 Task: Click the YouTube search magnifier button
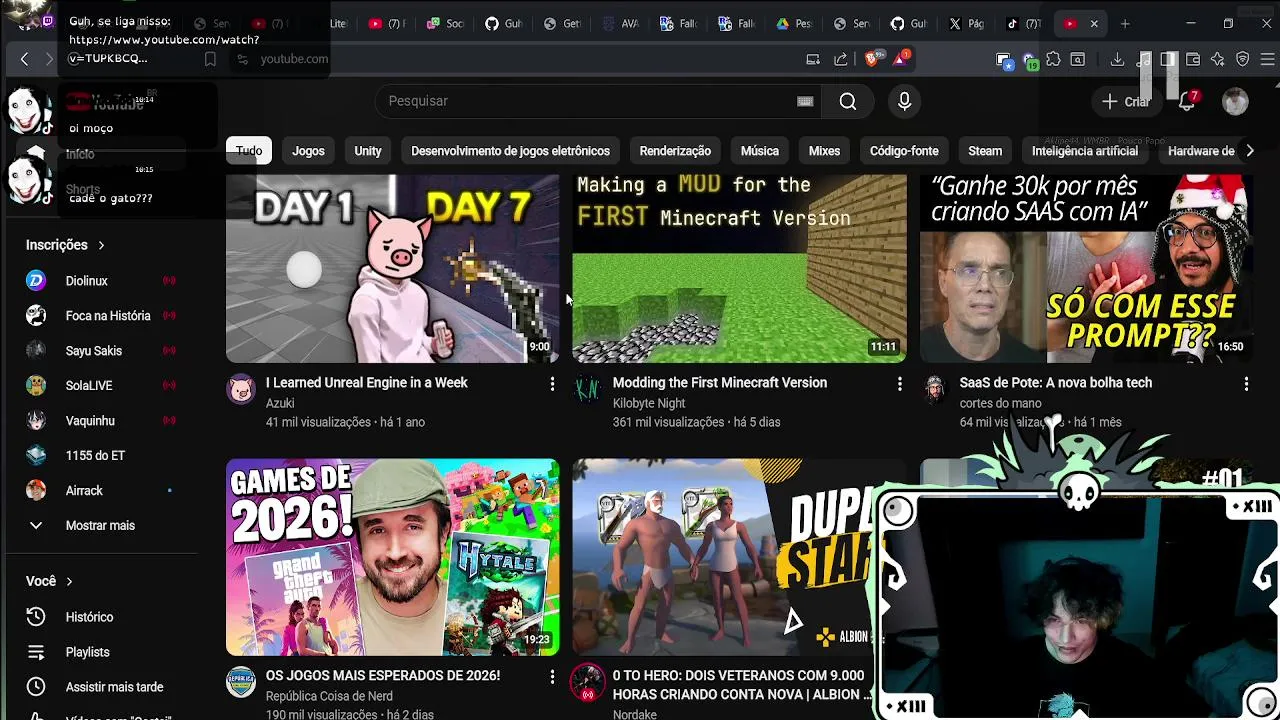[x=848, y=101]
